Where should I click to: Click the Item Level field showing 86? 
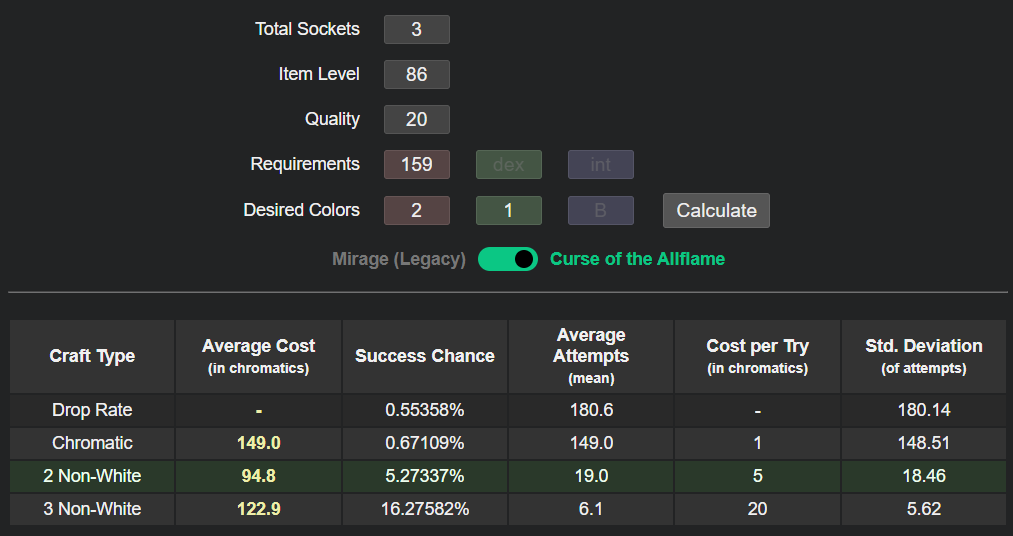point(417,74)
